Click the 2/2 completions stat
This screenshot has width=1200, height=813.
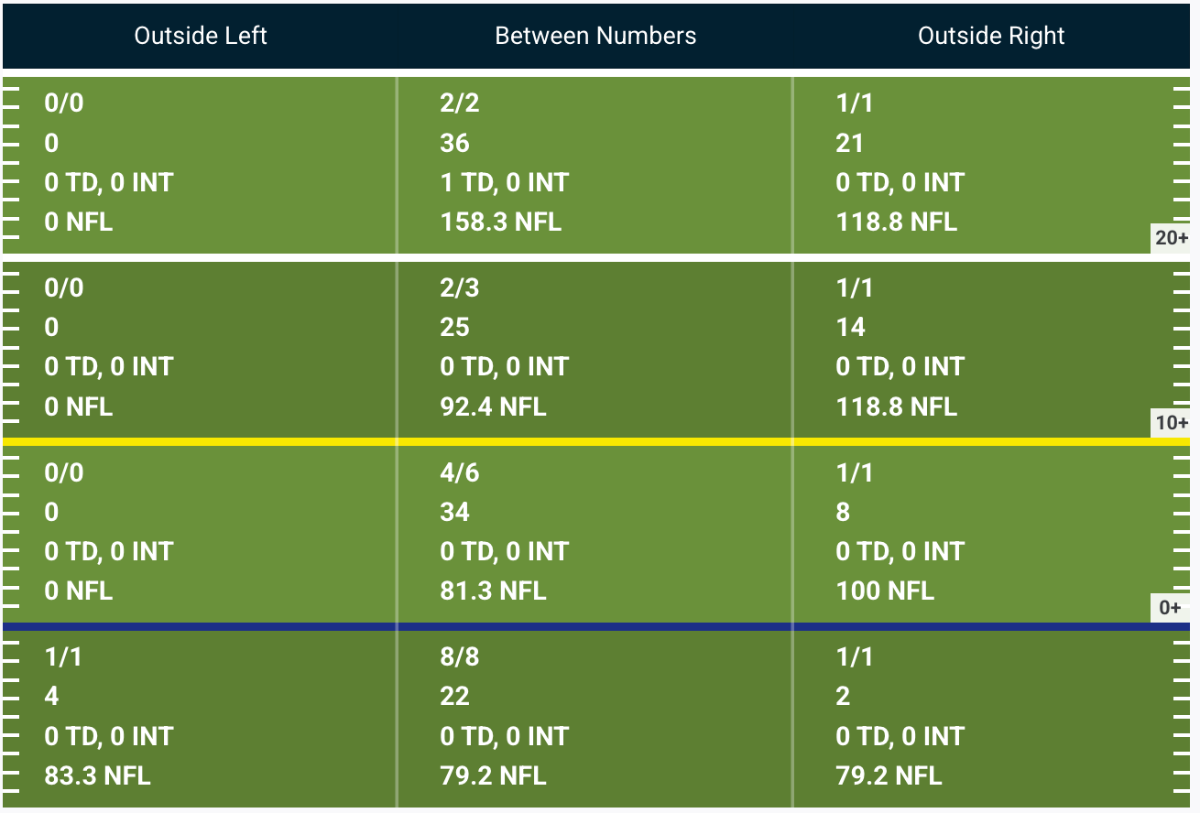[x=459, y=103]
